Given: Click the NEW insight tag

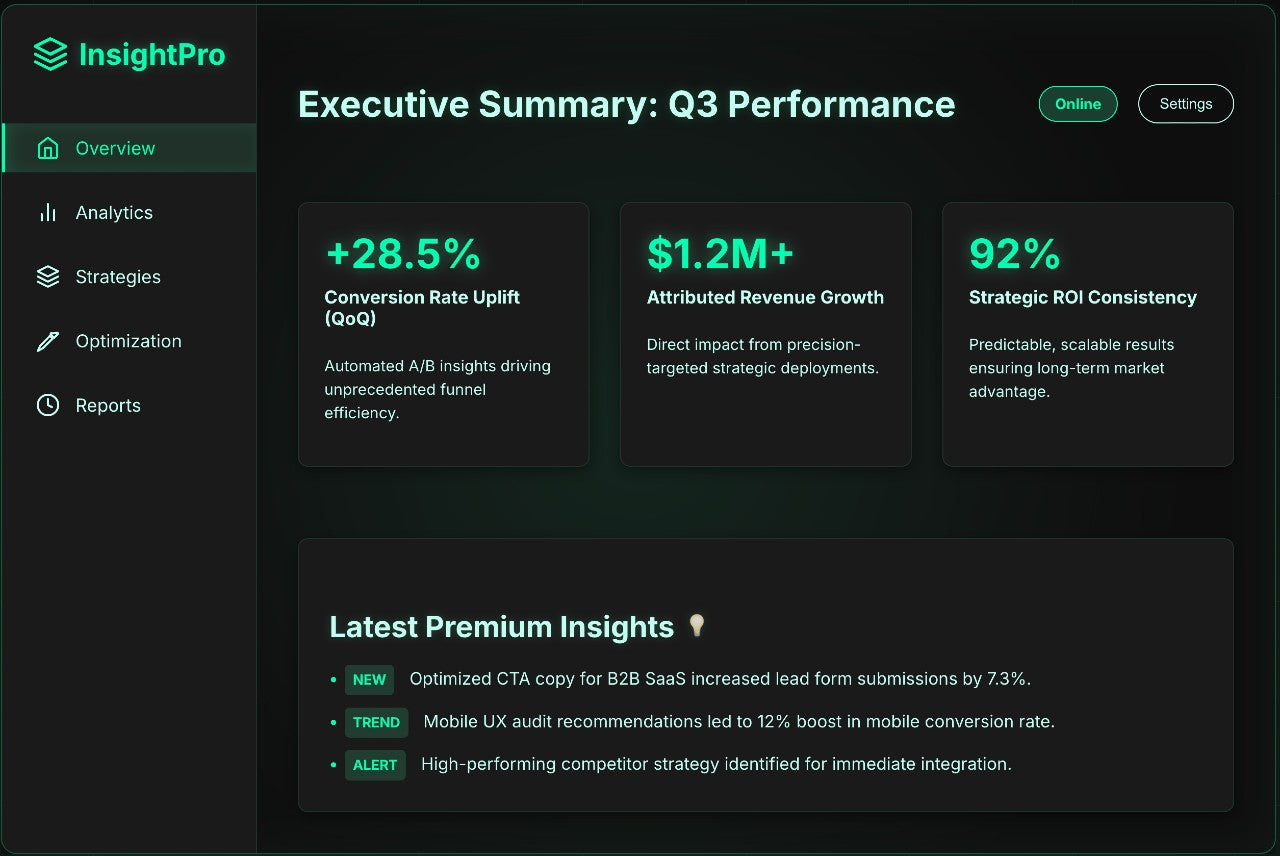Looking at the screenshot, I should click(369, 680).
